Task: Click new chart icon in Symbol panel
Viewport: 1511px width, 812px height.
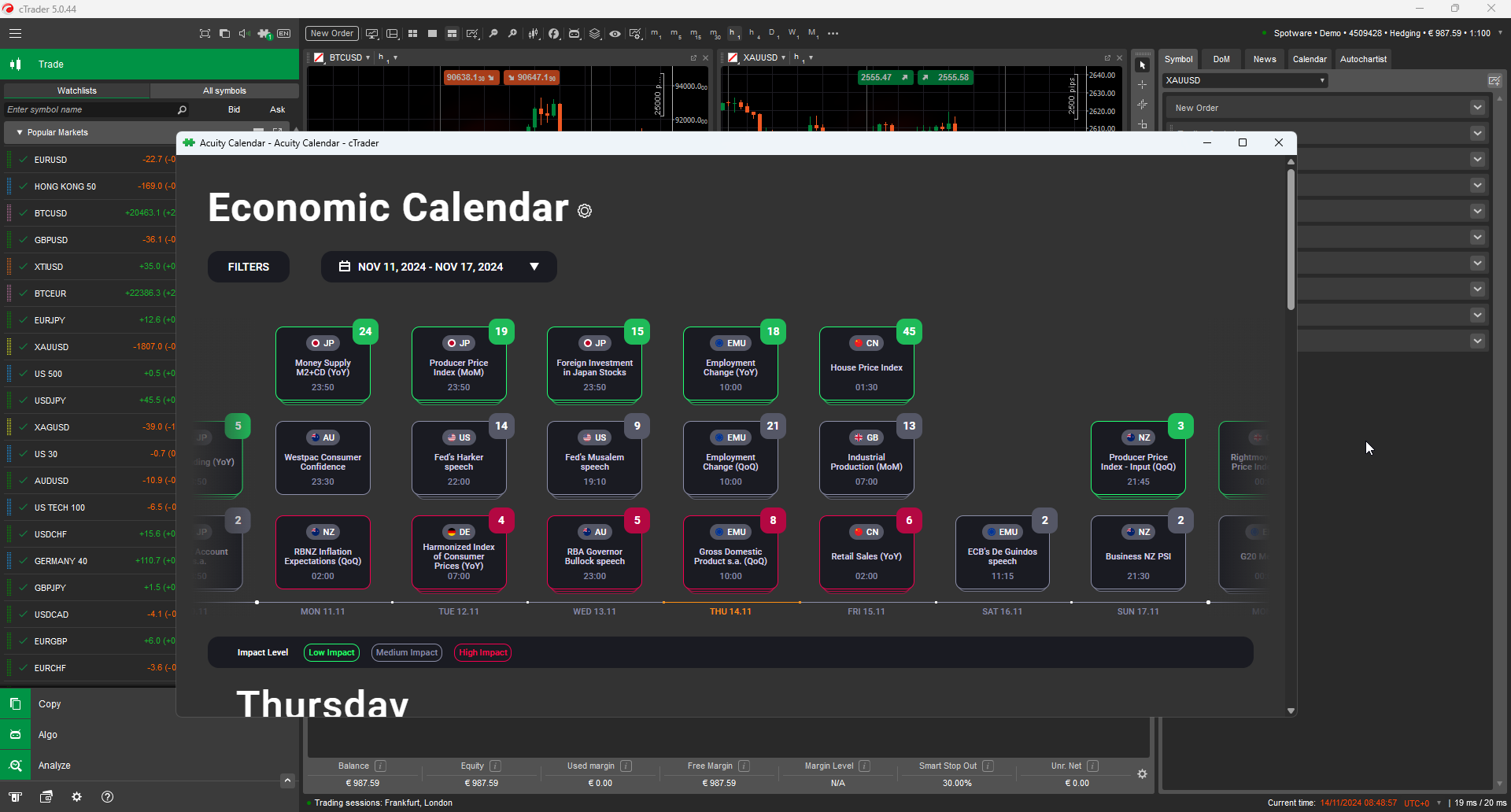Action: pyautogui.click(x=1494, y=80)
